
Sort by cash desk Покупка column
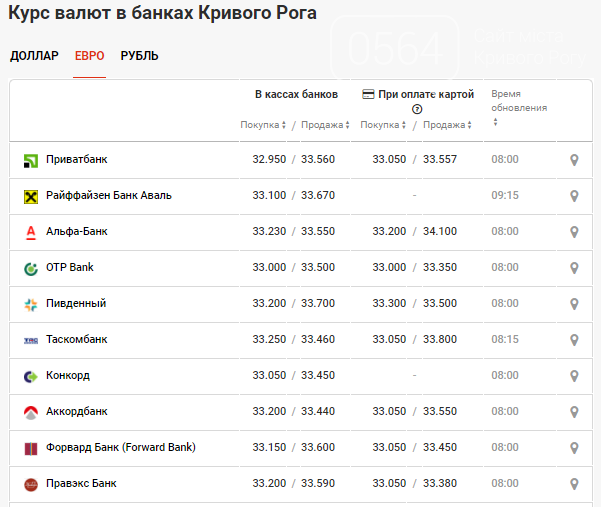263,125
